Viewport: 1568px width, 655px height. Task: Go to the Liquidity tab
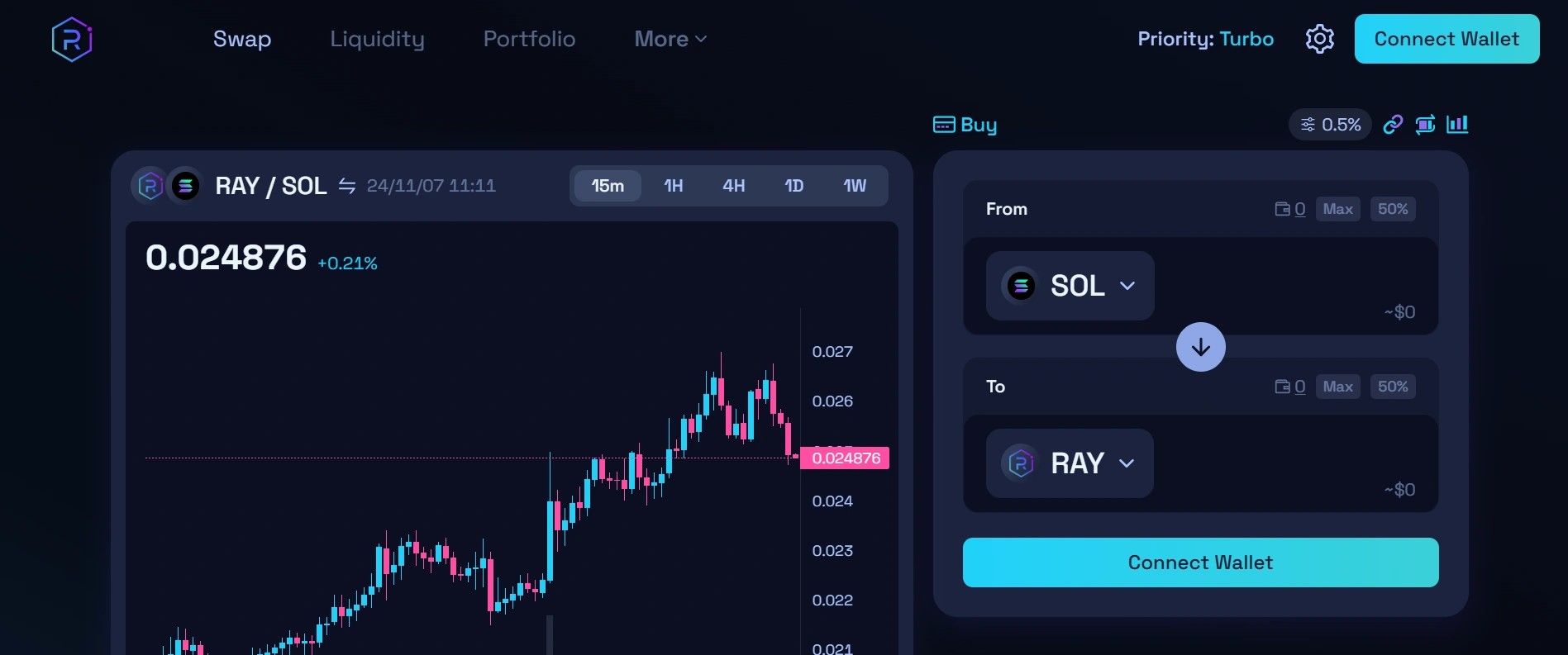coord(377,39)
